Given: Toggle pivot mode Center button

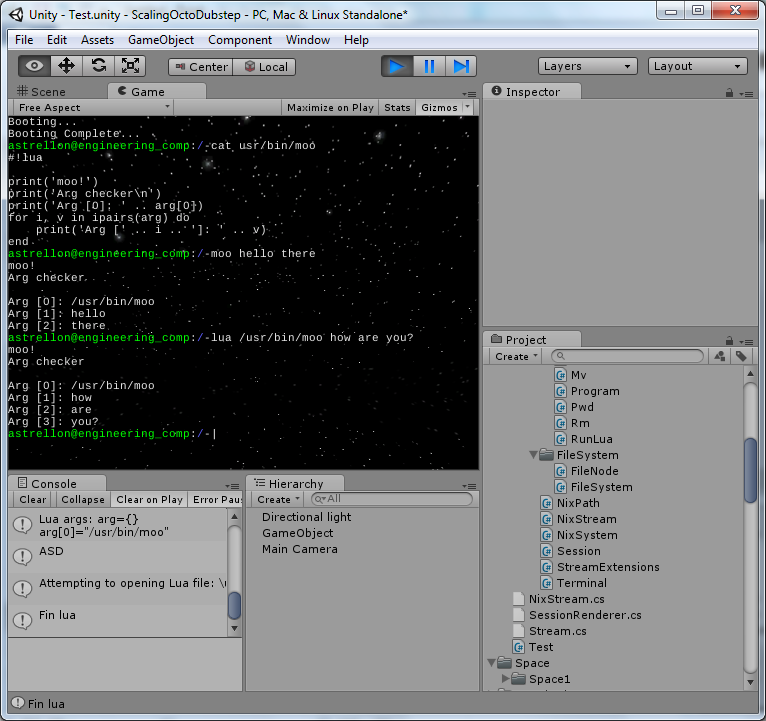Looking at the screenshot, I should tap(201, 67).
